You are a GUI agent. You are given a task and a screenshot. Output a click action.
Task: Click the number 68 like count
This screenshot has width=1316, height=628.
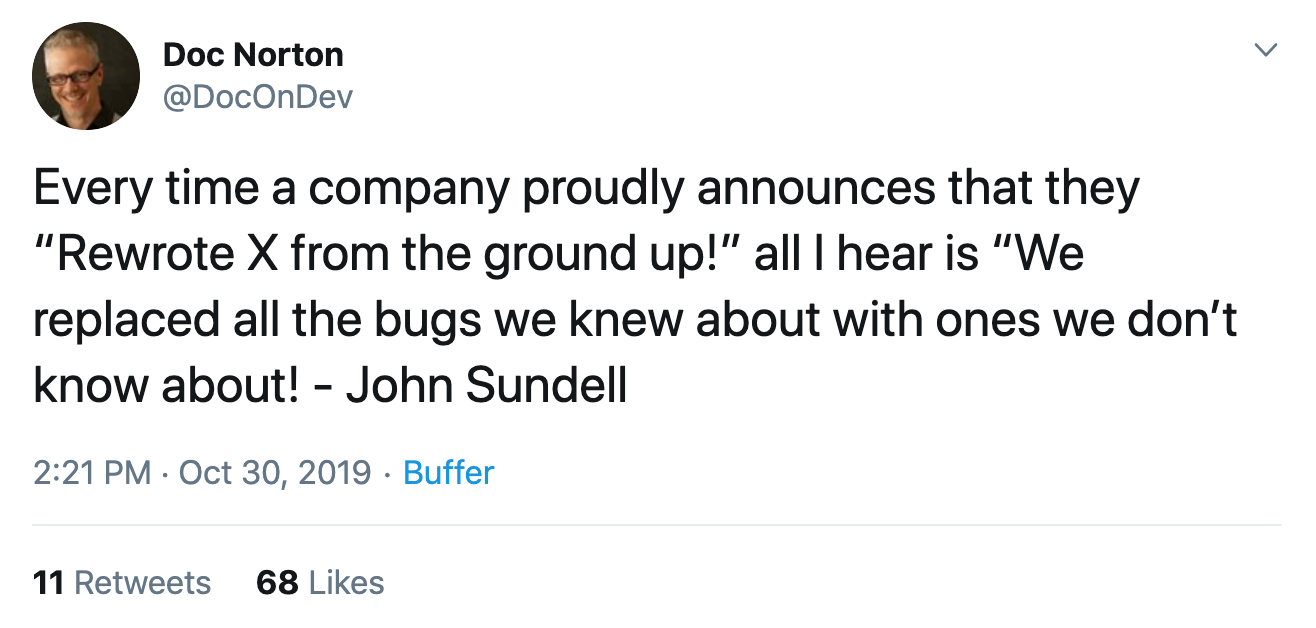[277, 582]
